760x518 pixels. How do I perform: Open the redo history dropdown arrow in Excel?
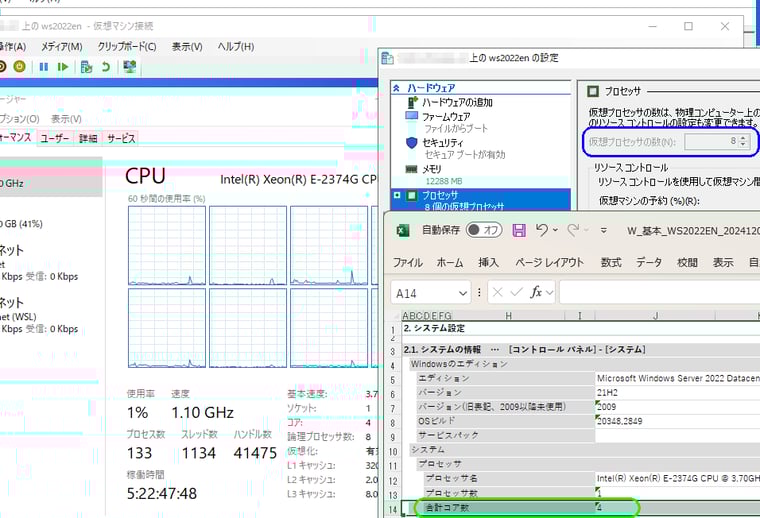[x=586, y=230]
